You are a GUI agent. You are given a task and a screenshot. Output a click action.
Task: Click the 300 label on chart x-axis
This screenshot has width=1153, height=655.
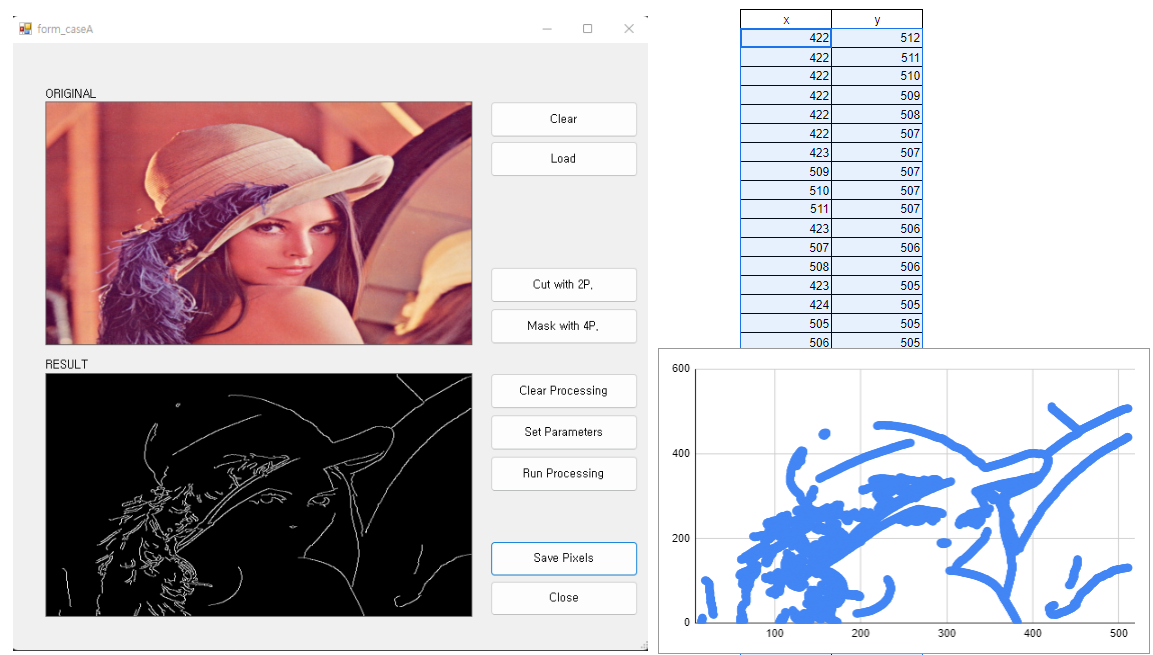coord(947,633)
